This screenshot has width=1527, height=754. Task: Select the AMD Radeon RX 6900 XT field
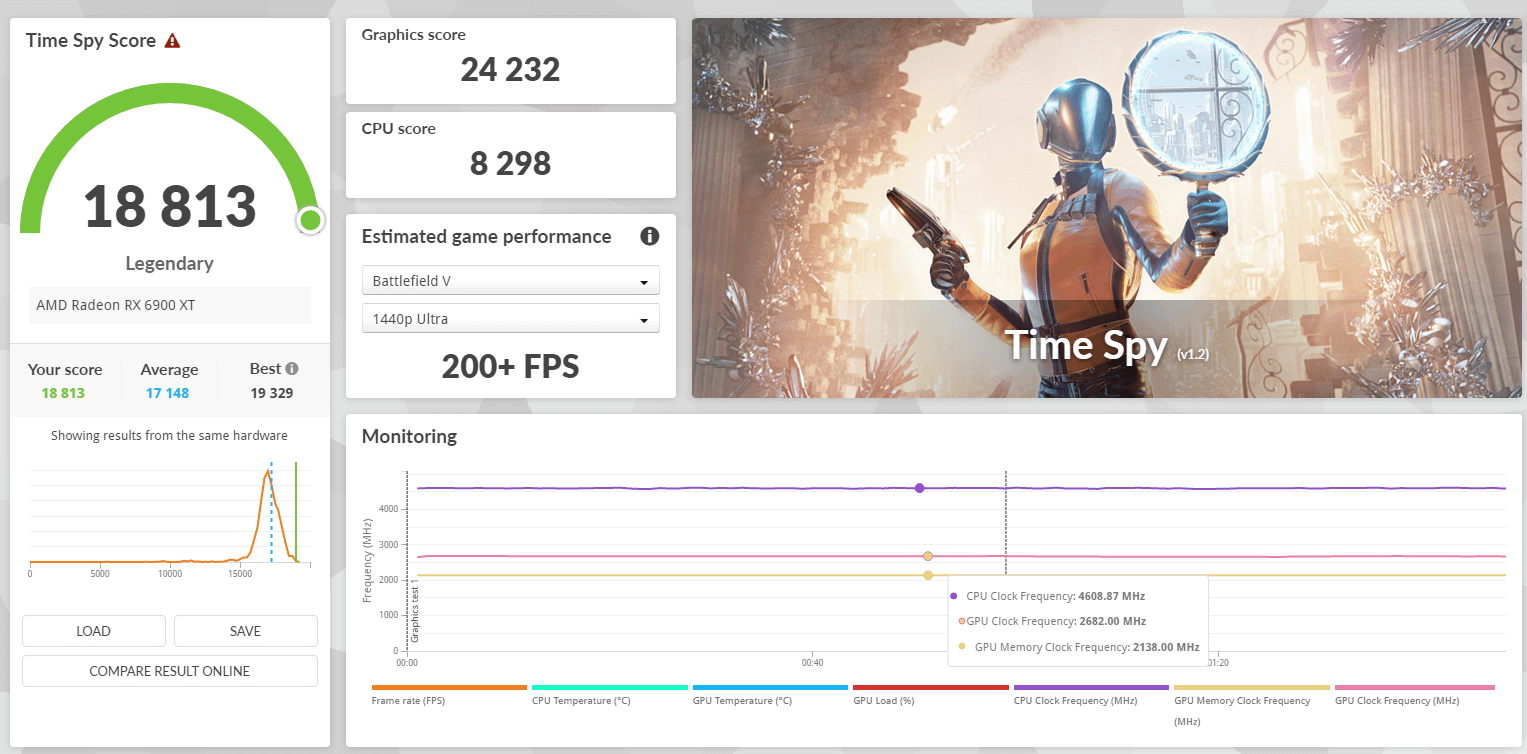click(x=170, y=305)
